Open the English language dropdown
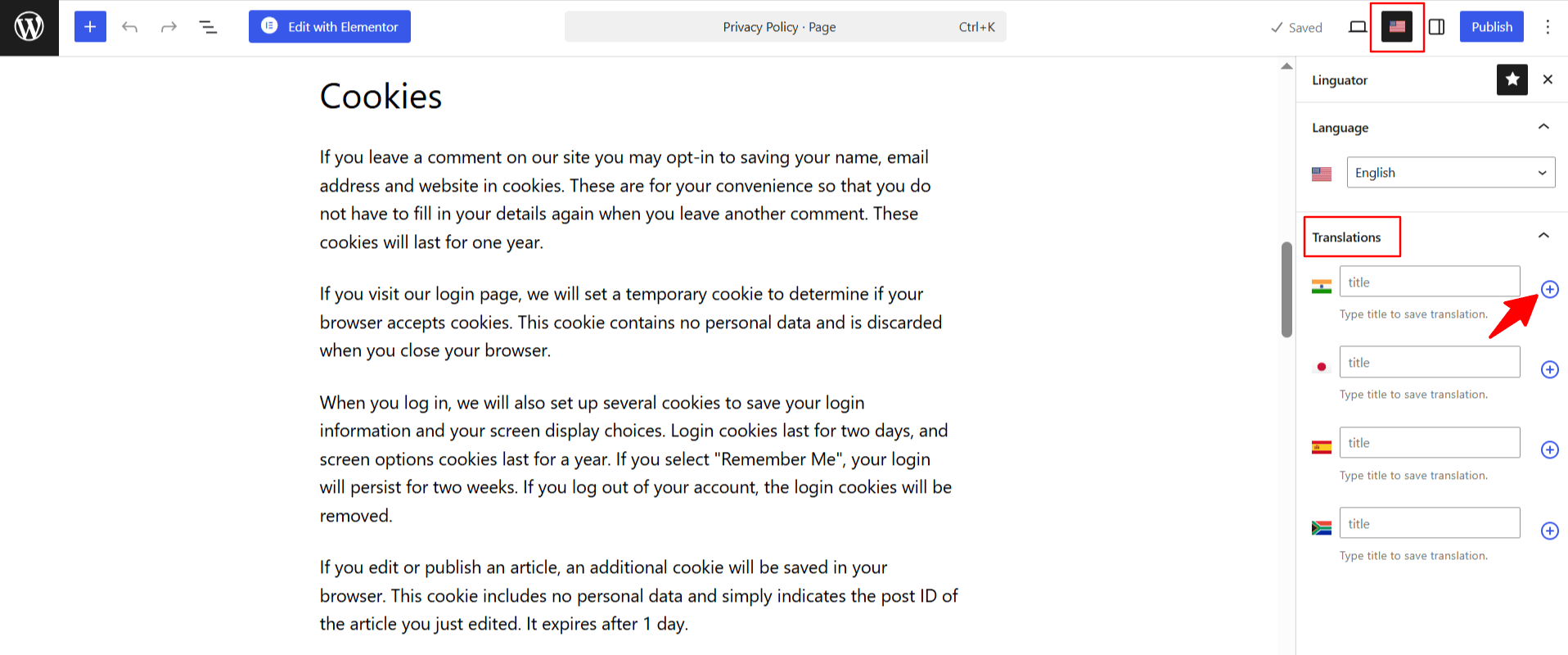Viewport: 1568px width, 655px height. tap(1450, 173)
